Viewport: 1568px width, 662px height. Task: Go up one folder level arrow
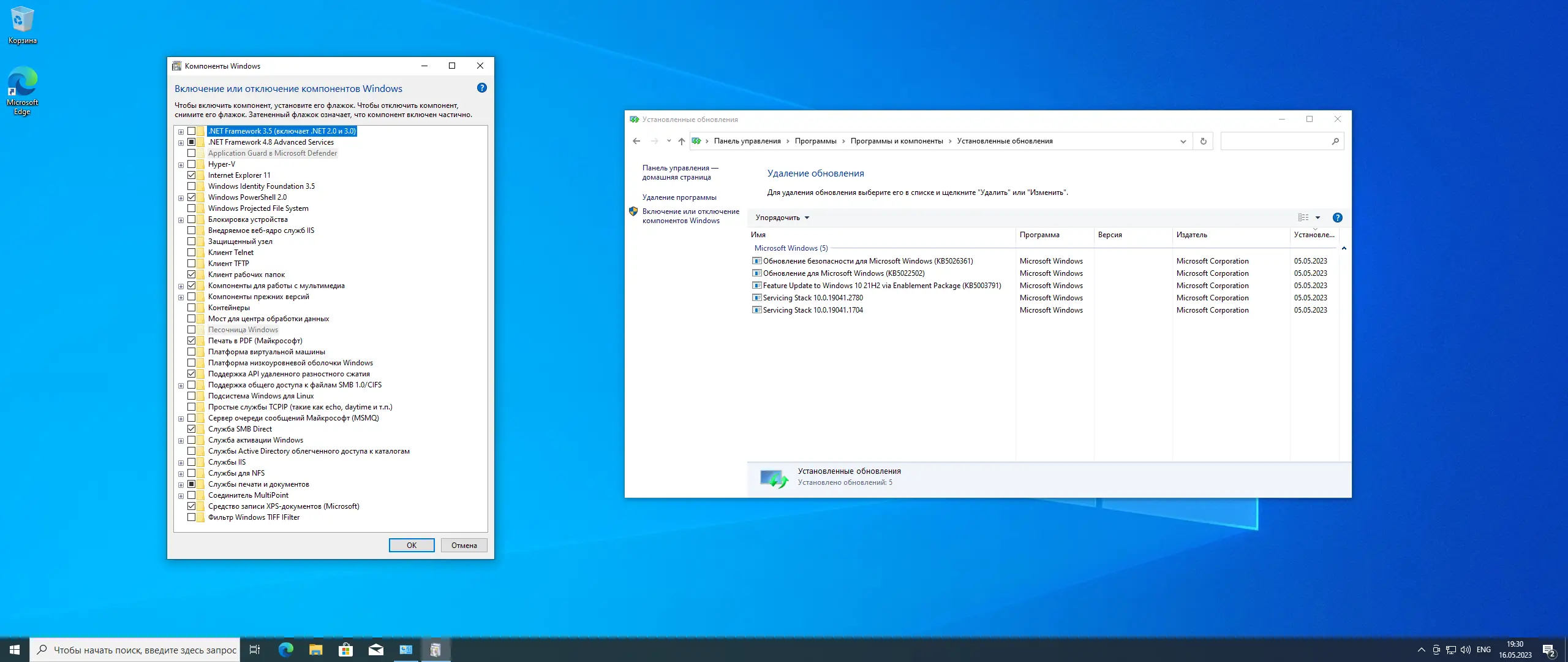coord(681,142)
